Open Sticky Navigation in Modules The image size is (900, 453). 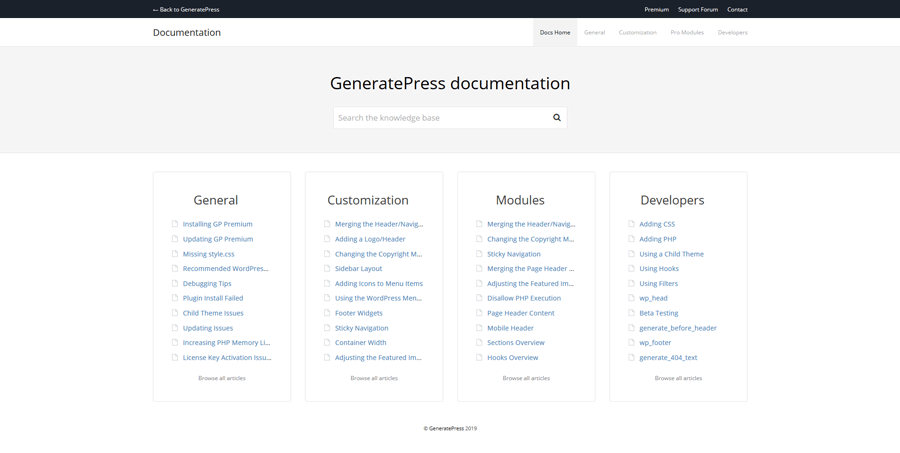514,254
